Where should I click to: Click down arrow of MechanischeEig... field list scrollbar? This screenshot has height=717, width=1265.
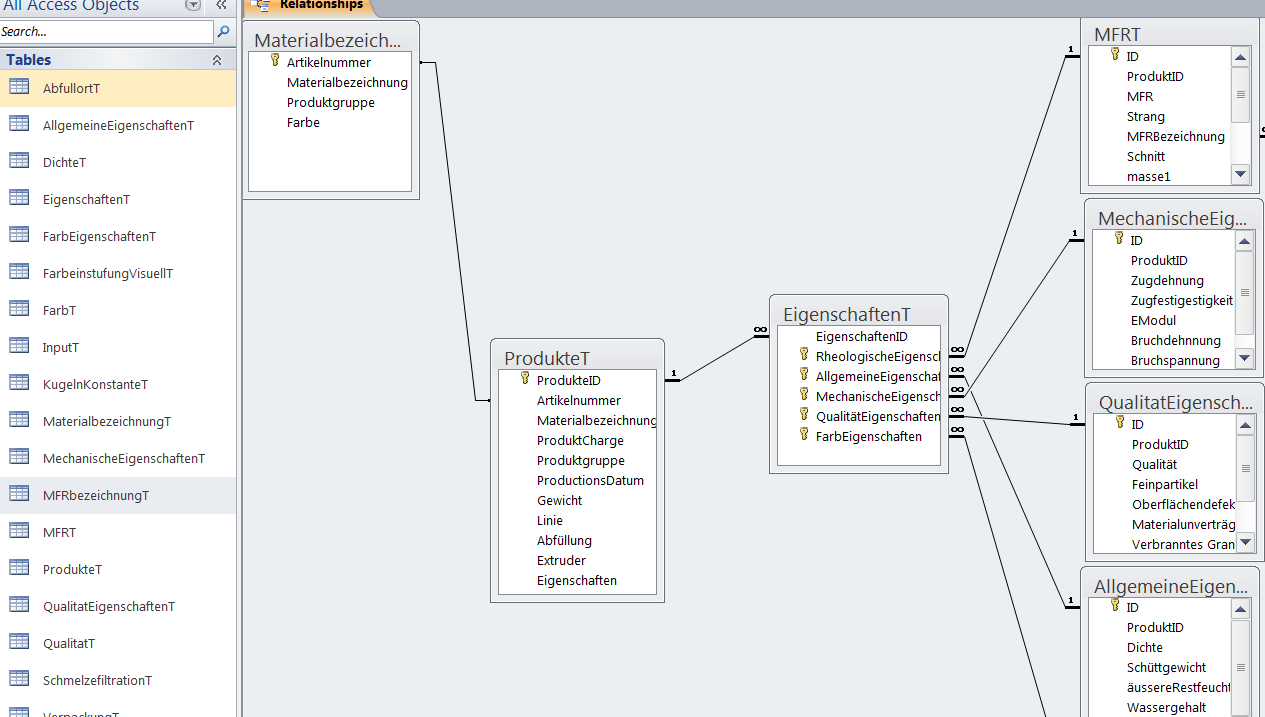click(x=1245, y=357)
